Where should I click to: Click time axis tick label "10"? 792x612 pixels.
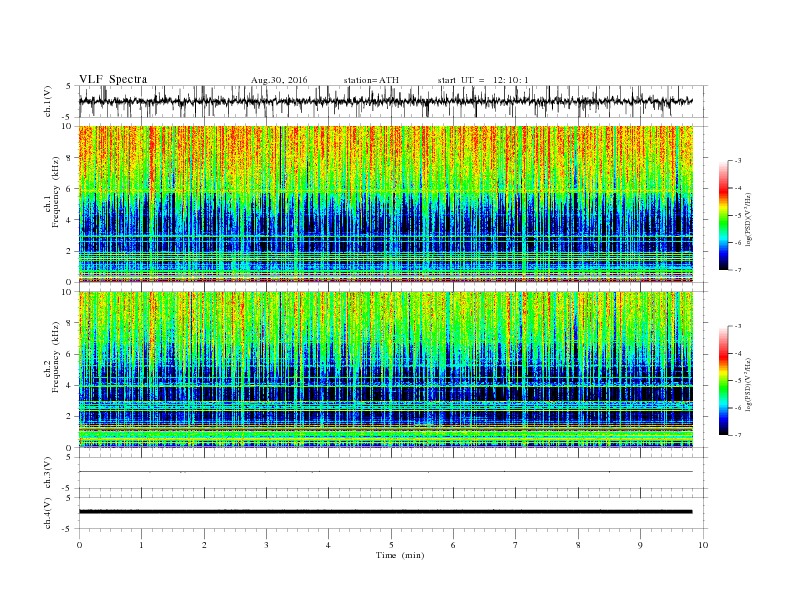click(703, 545)
